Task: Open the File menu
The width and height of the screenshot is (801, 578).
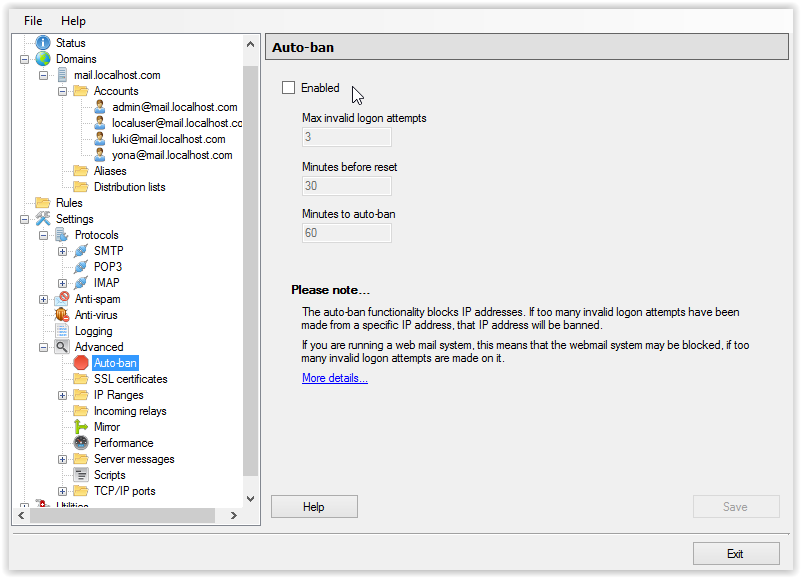Action: [x=33, y=21]
